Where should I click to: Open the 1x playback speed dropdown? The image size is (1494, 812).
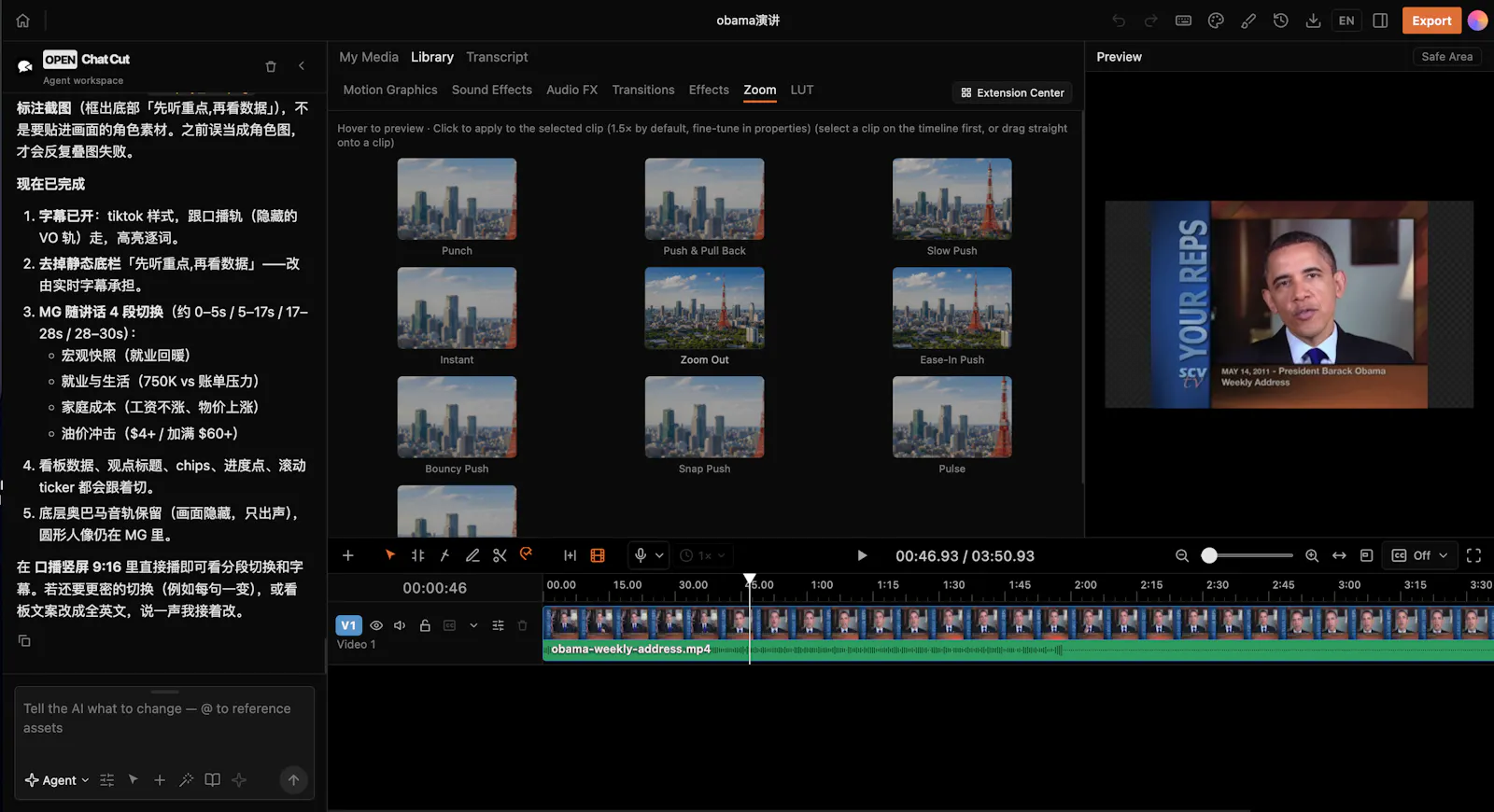coord(703,555)
